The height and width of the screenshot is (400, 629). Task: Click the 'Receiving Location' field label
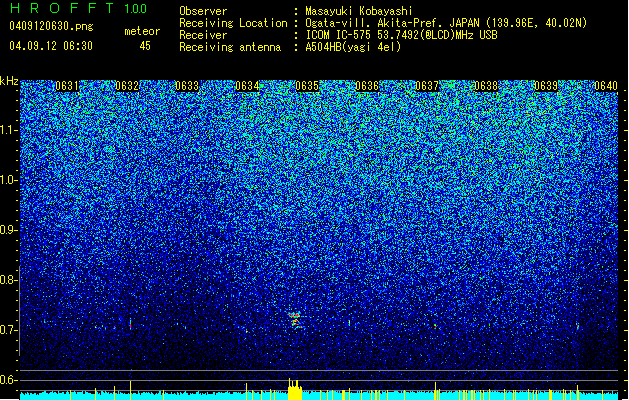click(x=233, y=23)
